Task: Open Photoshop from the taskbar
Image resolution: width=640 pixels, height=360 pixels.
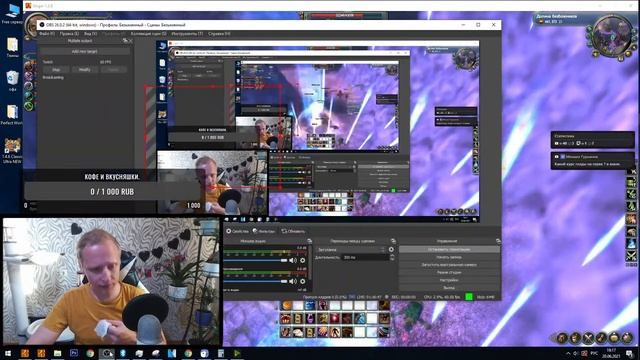Action: (x=74, y=353)
